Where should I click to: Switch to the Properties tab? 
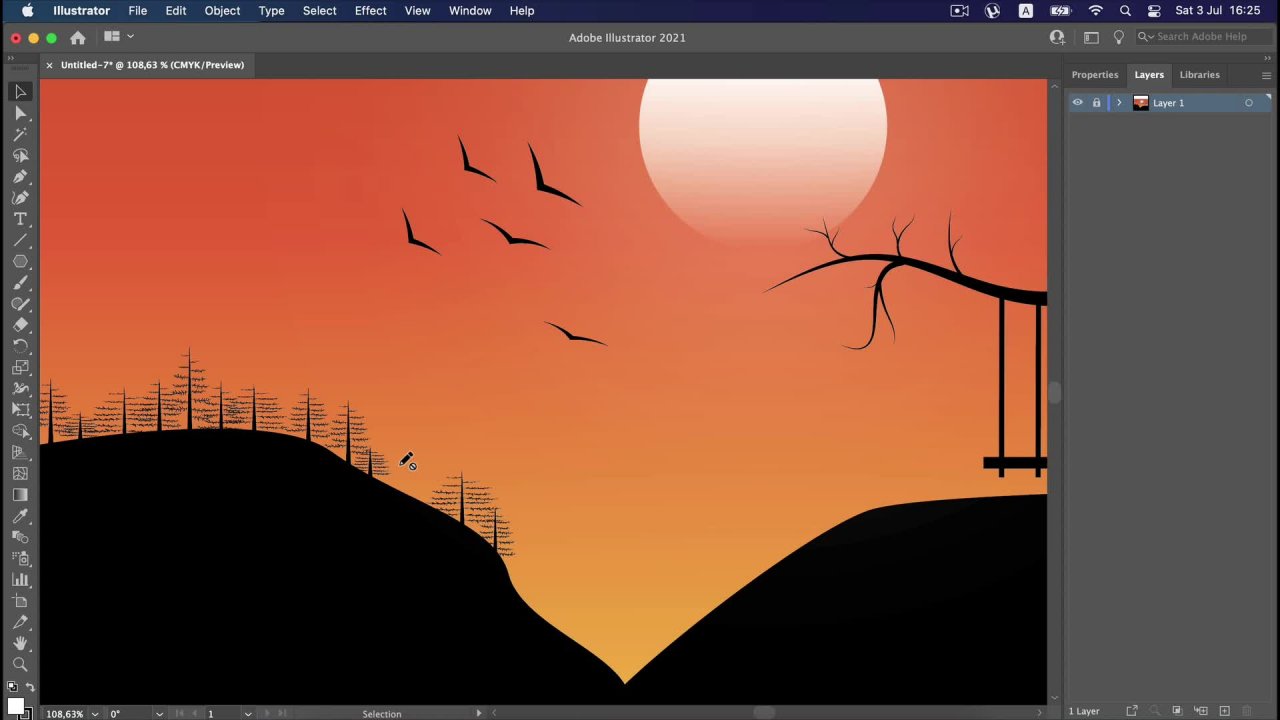click(x=1095, y=75)
